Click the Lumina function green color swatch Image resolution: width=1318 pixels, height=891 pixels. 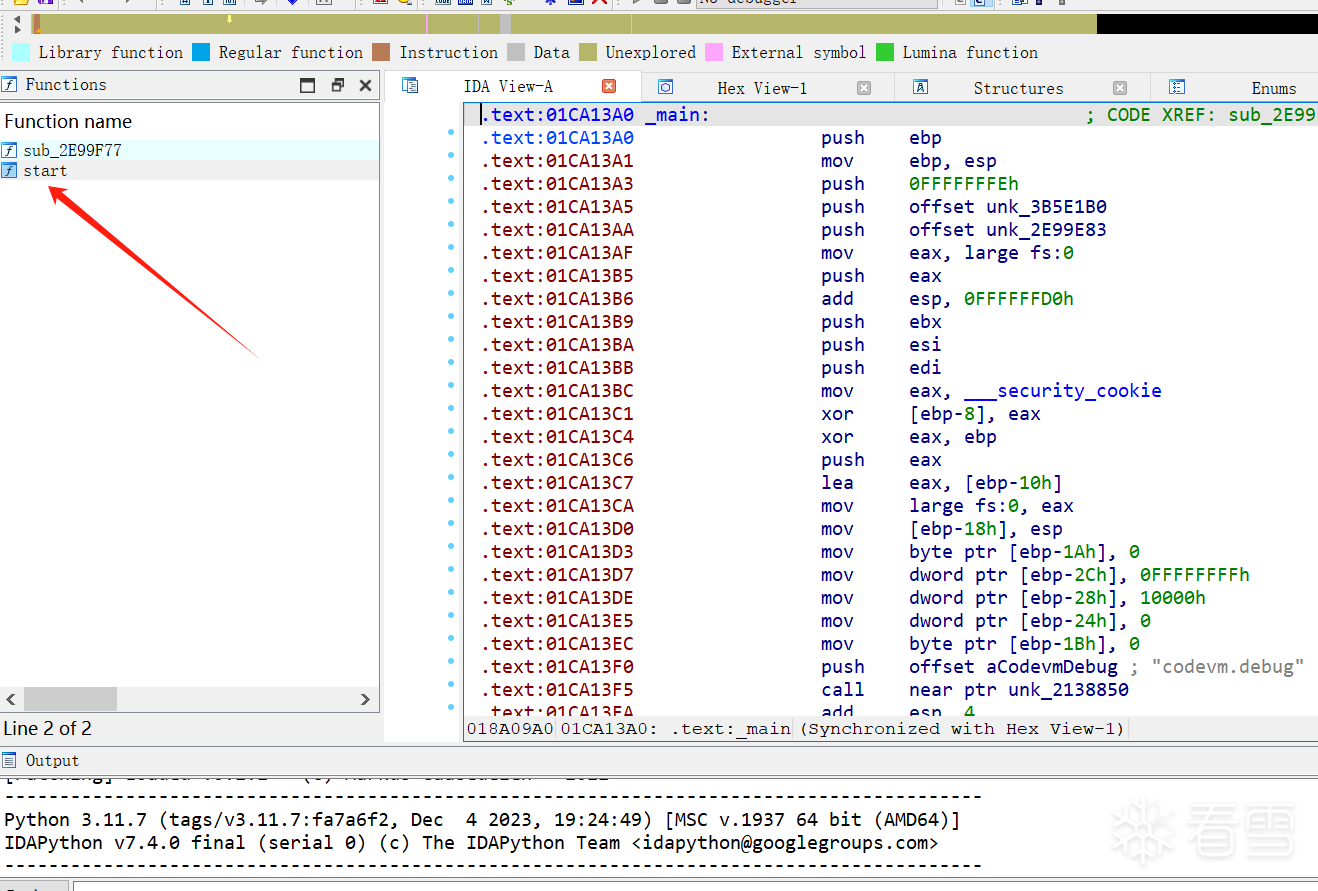(x=885, y=52)
